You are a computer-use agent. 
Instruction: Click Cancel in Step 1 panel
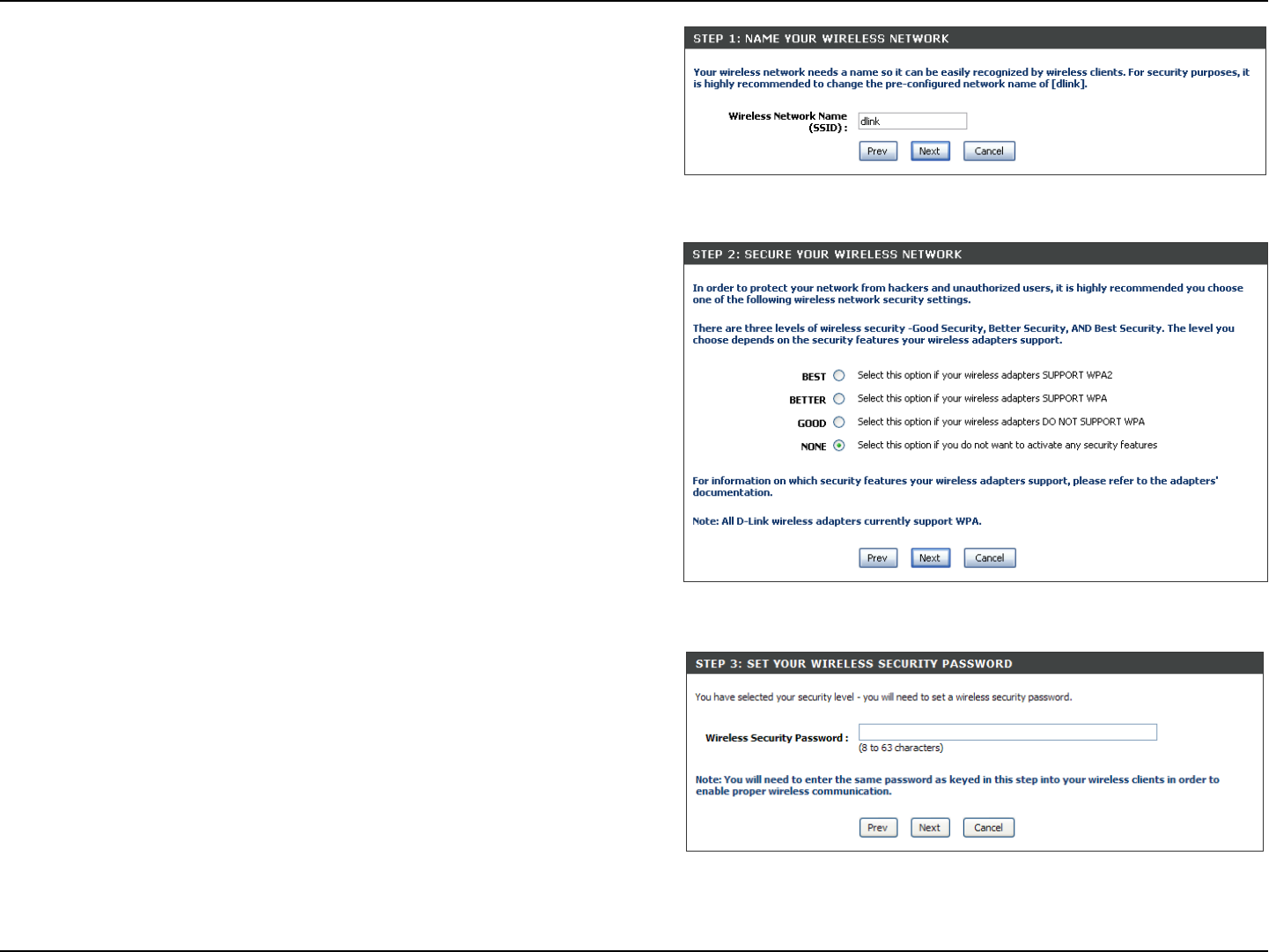(989, 151)
